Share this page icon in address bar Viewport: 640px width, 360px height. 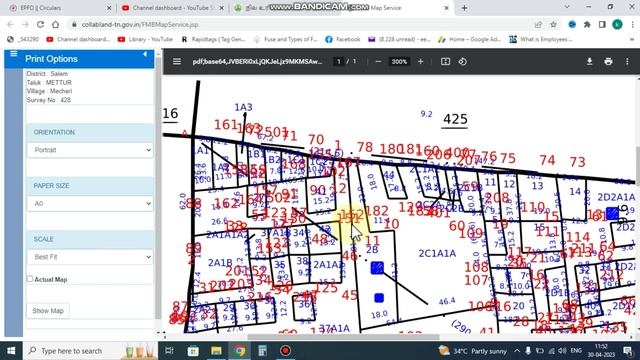point(538,24)
